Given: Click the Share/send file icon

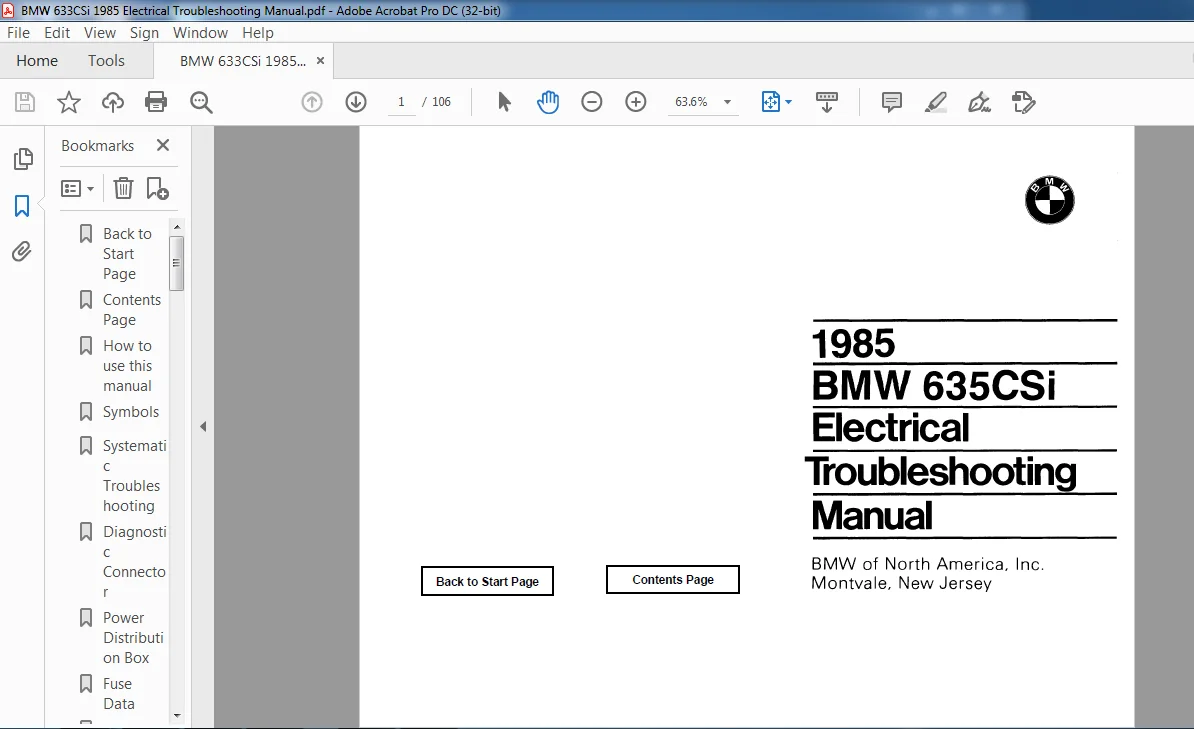Looking at the screenshot, I should (1023, 102).
